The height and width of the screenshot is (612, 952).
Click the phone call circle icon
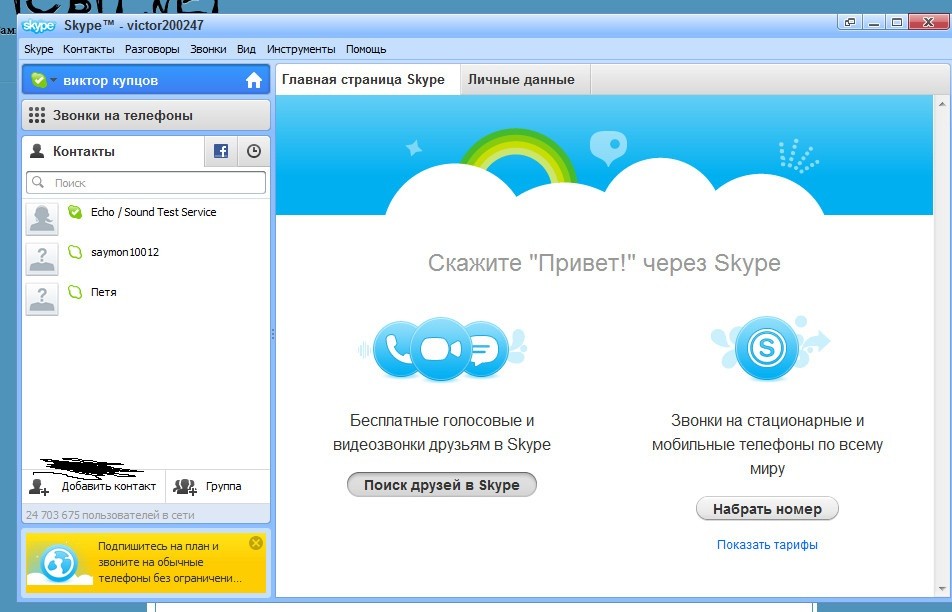[396, 350]
